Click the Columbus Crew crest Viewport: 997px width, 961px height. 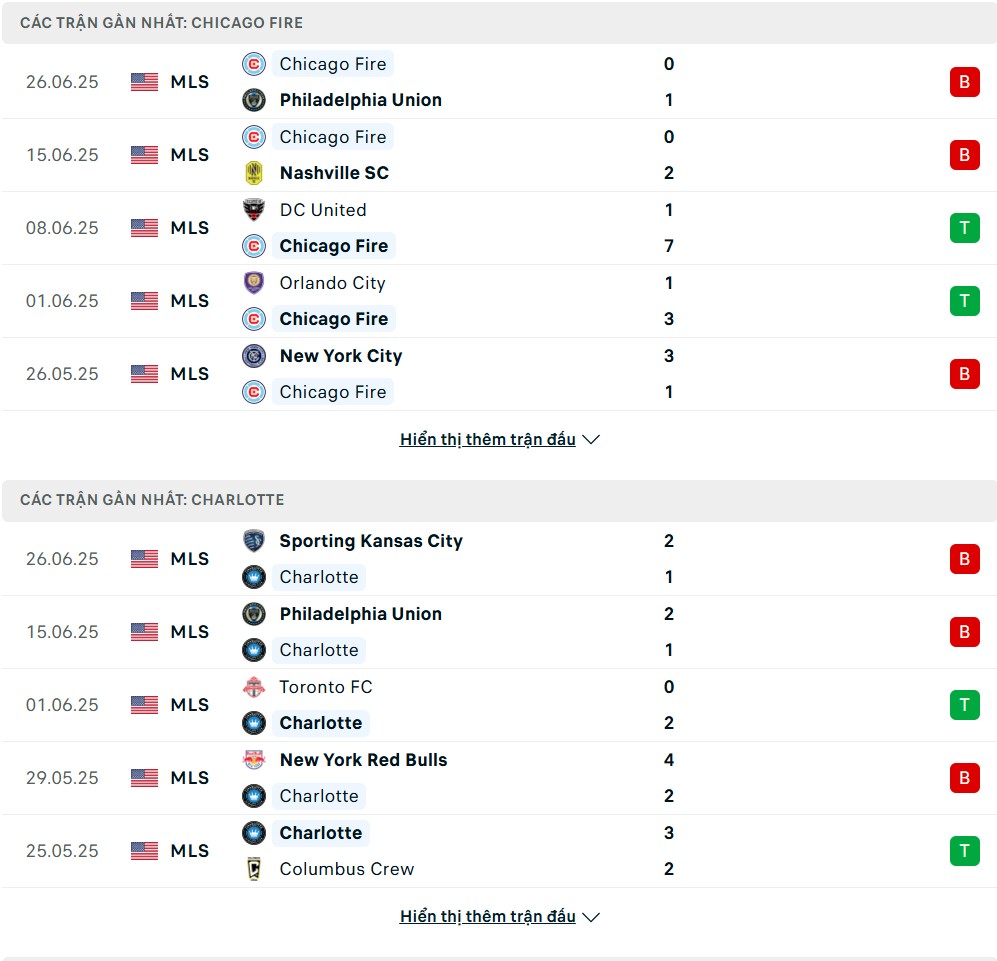tap(254, 869)
